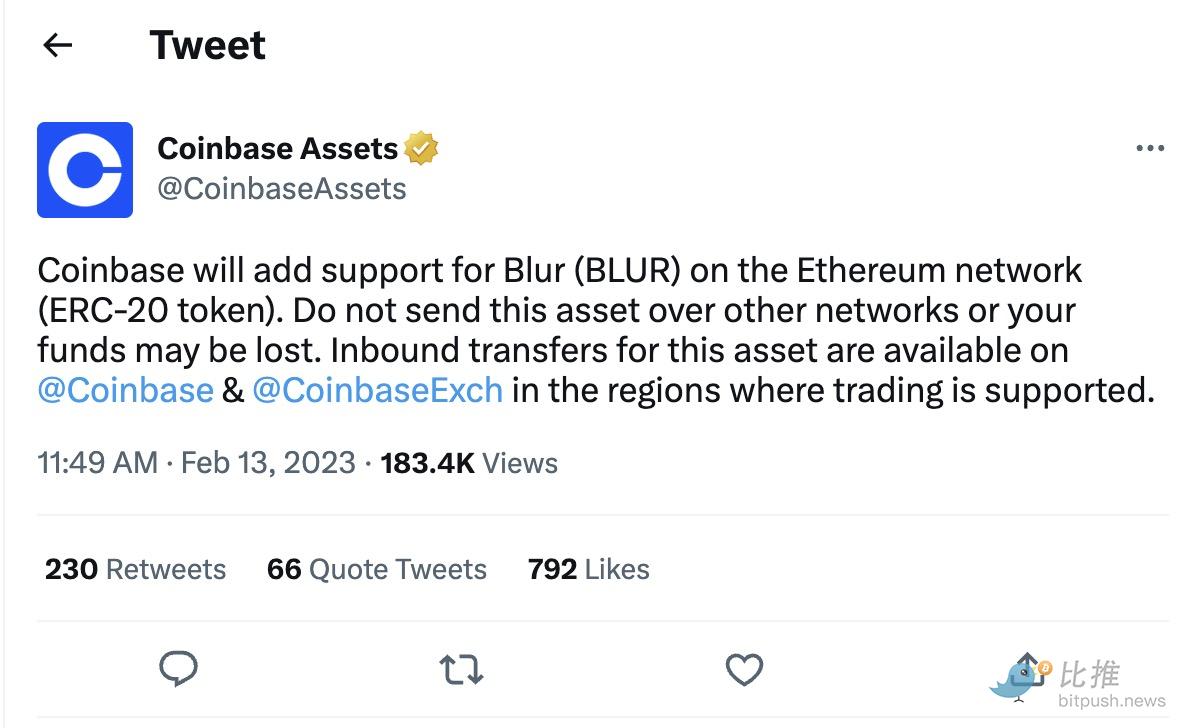Go back using the left arrow
The width and height of the screenshot is (1186, 728).
point(57,45)
